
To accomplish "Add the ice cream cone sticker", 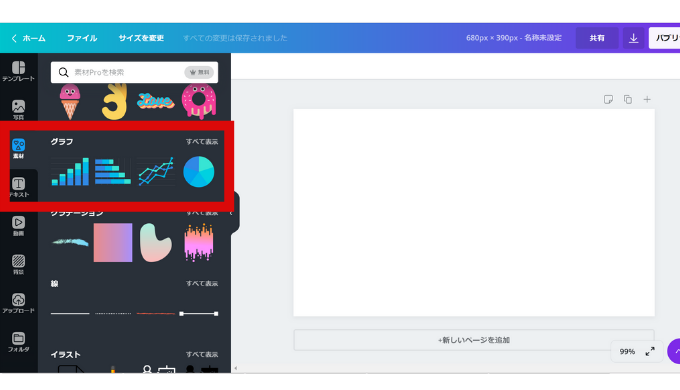I will click(70, 102).
